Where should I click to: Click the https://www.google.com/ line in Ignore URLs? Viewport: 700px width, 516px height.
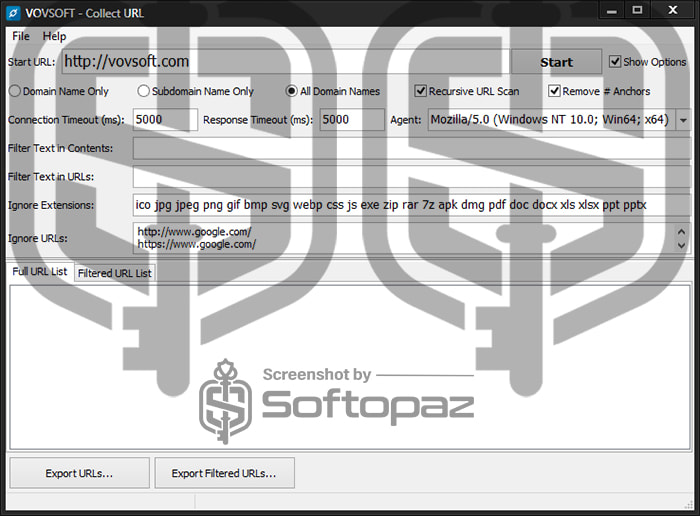(x=196, y=244)
